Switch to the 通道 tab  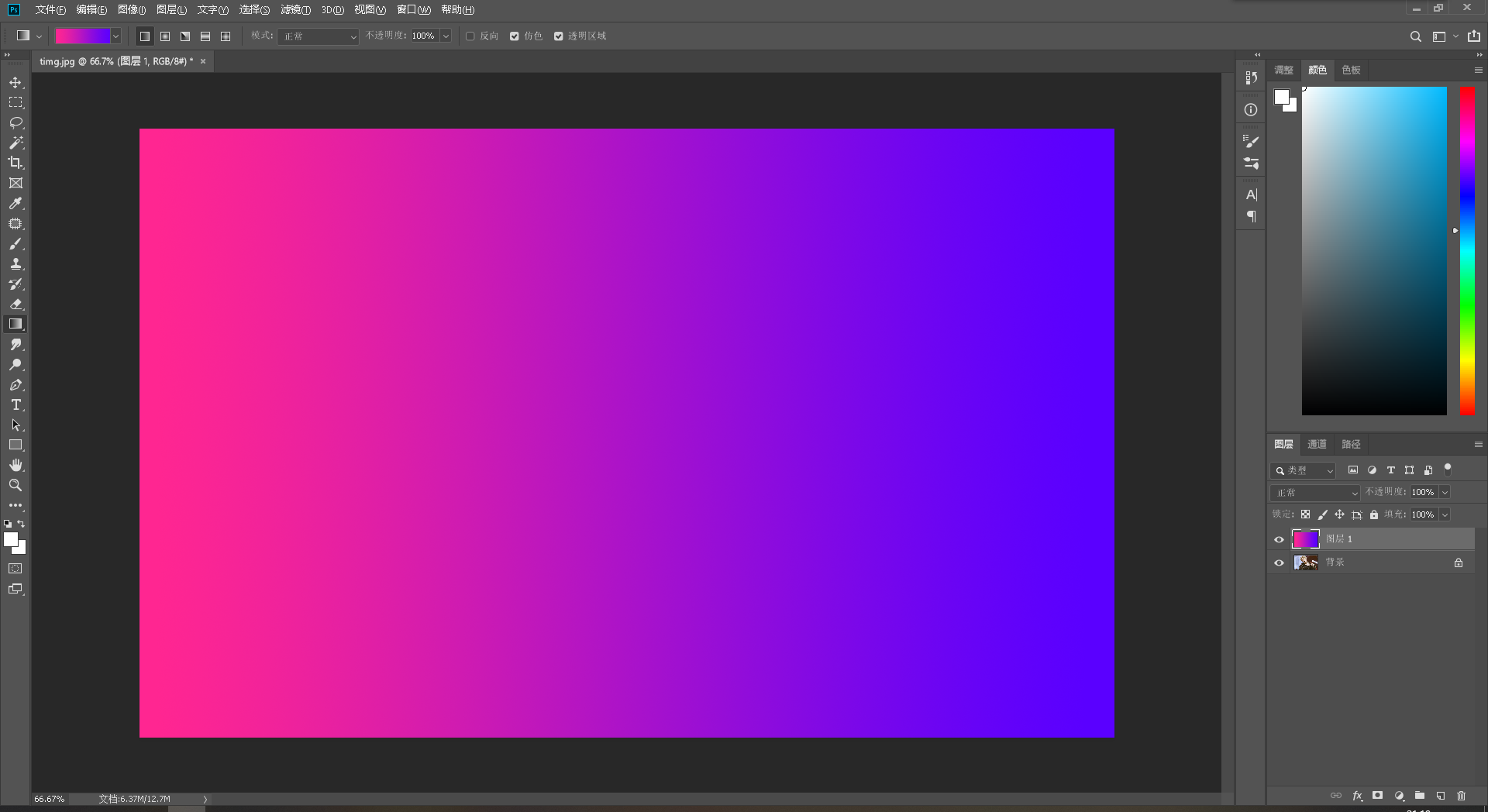(x=1316, y=444)
